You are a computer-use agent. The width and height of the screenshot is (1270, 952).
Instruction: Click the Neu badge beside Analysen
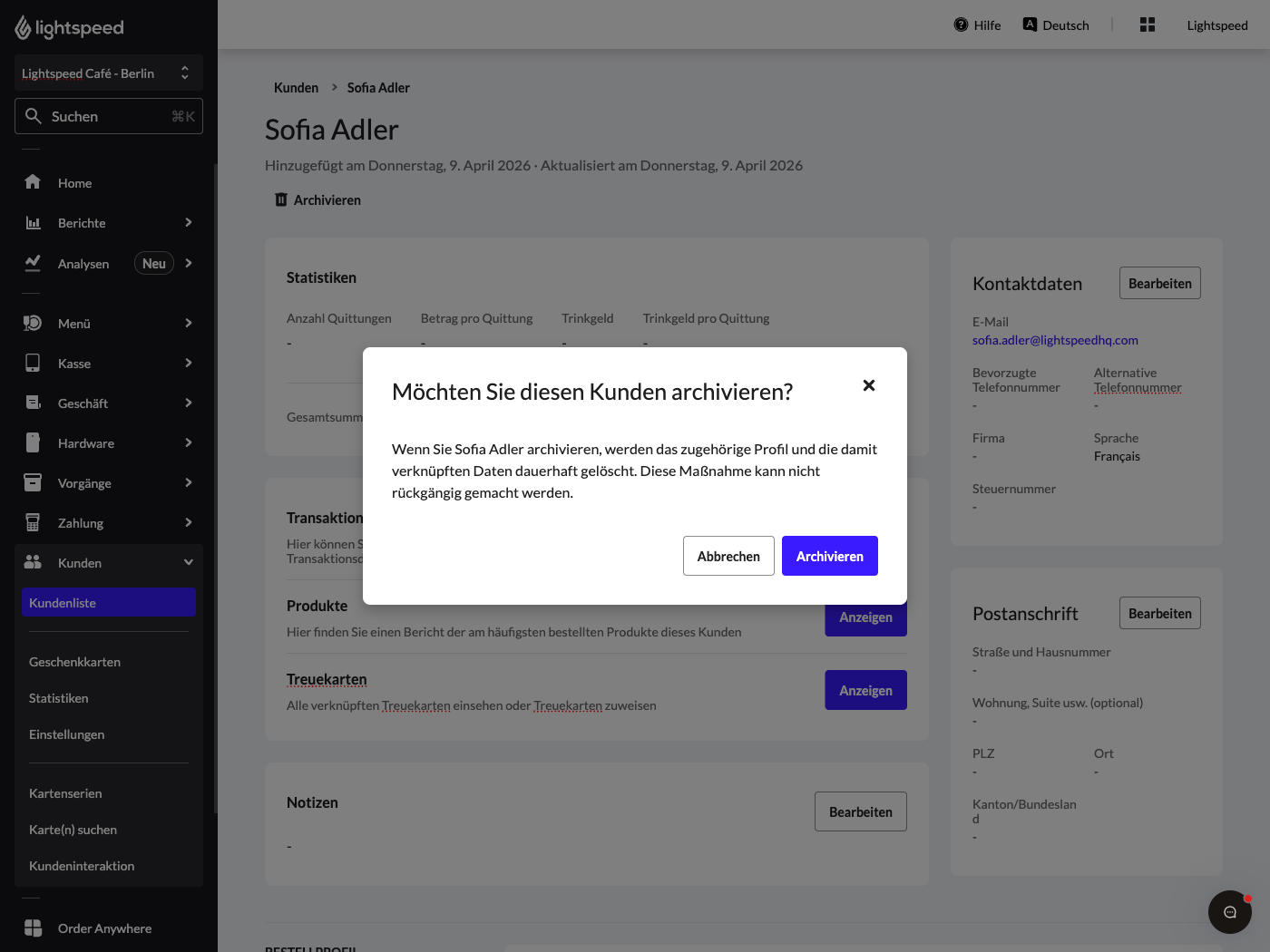point(154,263)
